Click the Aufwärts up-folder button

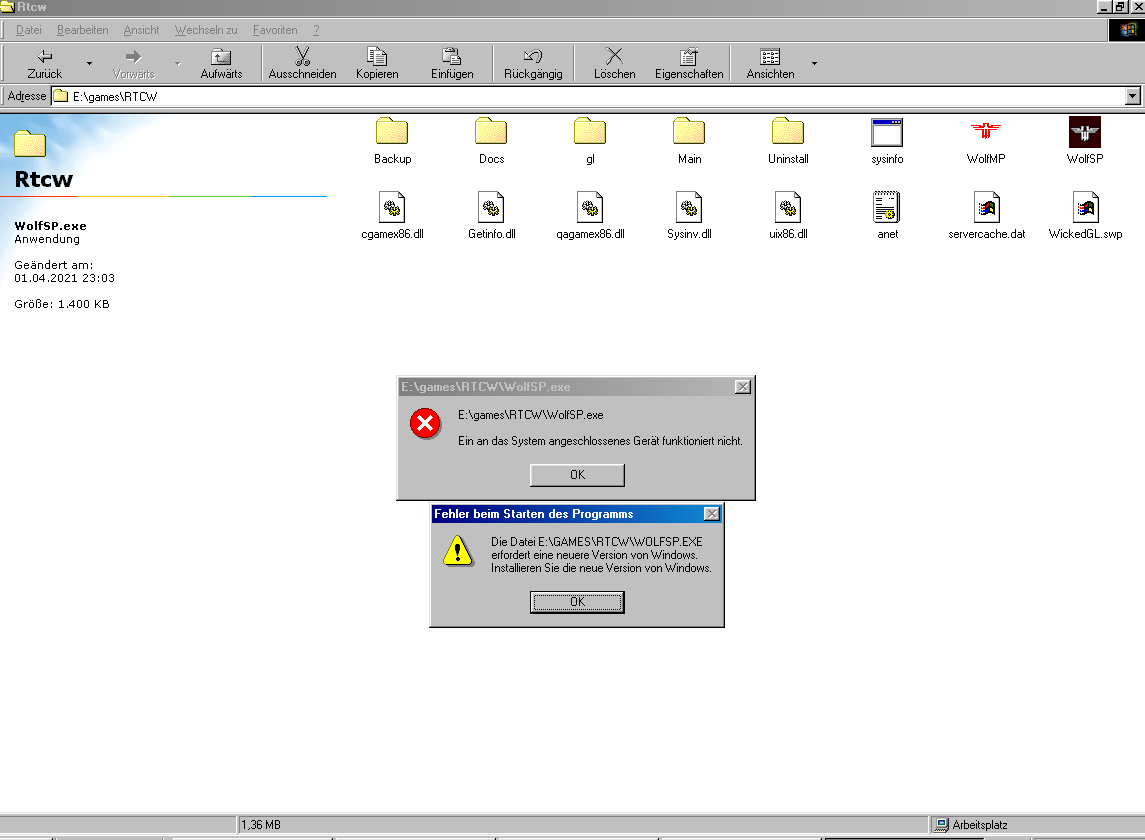pos(221,64)
